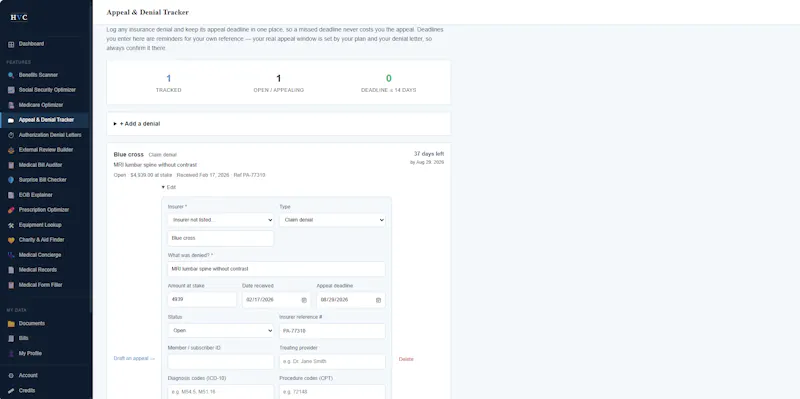Viewport: 800px width, 399px height.
Task: Open My Profile in sidebar
Action: click(x=30, y=354)
